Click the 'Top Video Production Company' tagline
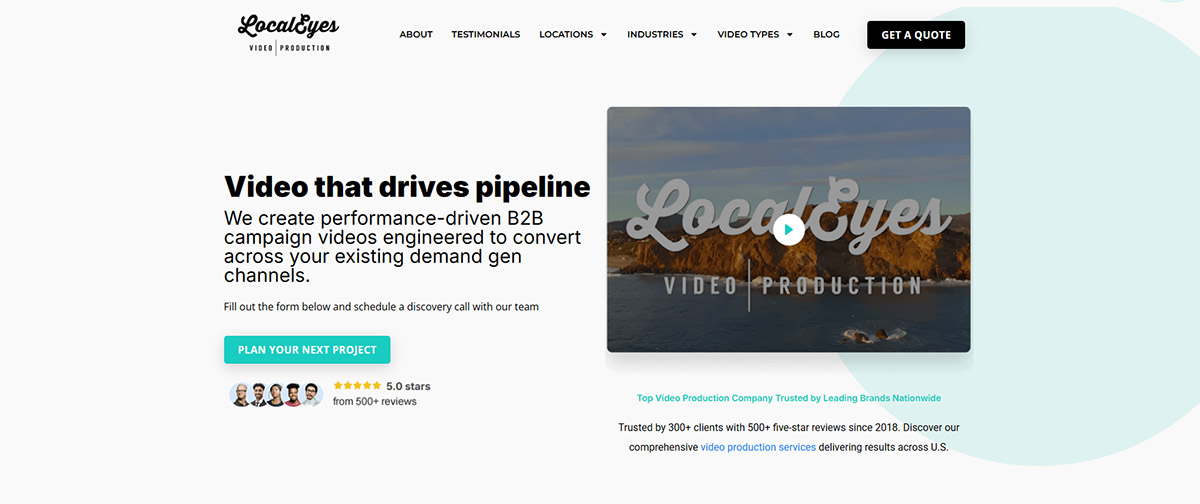Viewport: 1200px width, 504px height. pos(789,398)
